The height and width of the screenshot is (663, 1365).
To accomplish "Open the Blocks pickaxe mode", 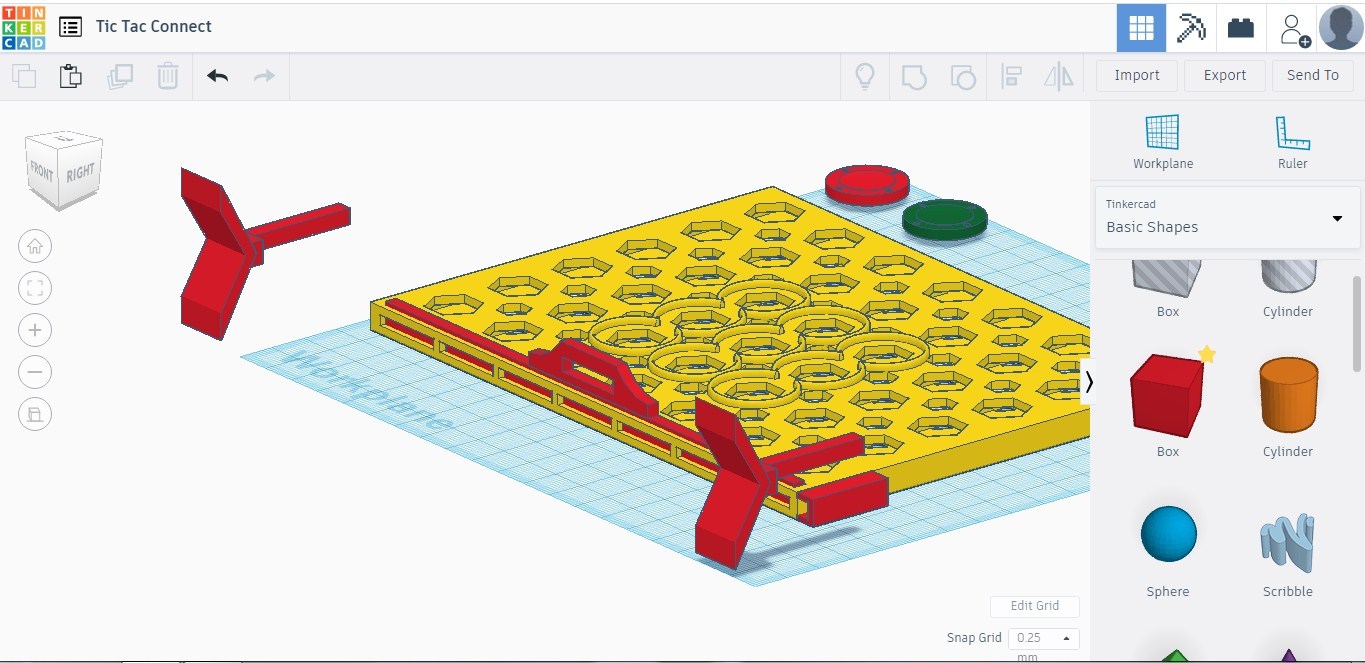I will [x=1191, y=27].
